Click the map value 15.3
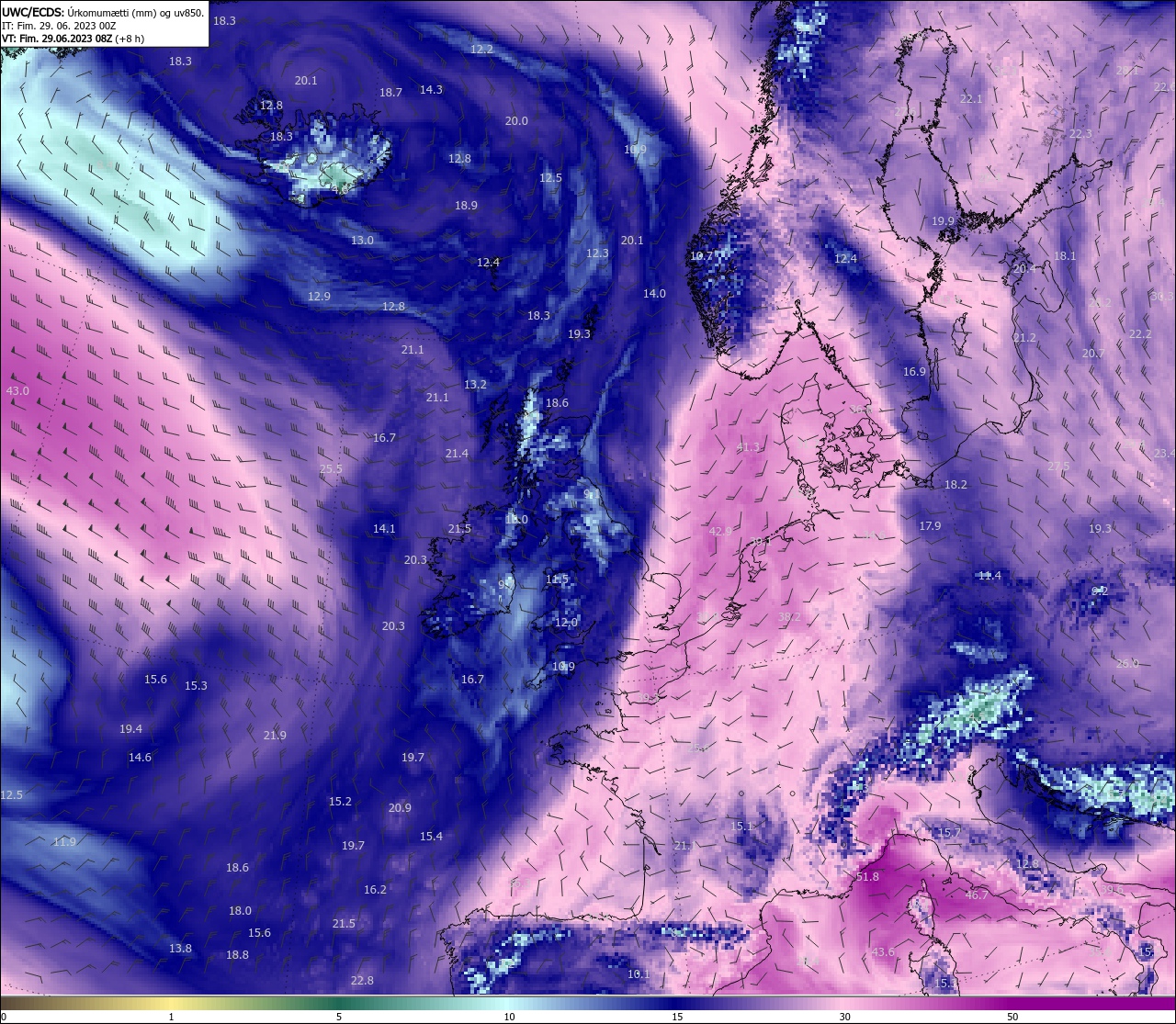This screenshot has height=1024, width=1176. coord(196,686)
